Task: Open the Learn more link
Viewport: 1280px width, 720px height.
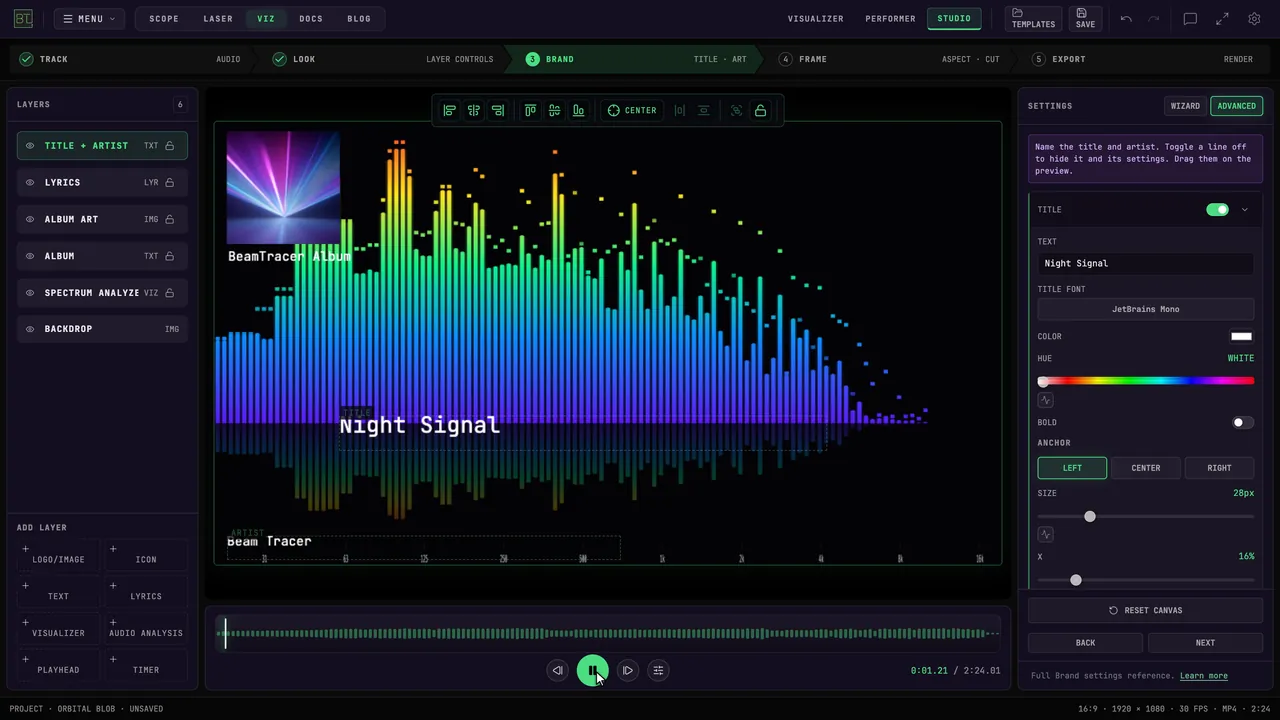Action: tap(1203, 676)
